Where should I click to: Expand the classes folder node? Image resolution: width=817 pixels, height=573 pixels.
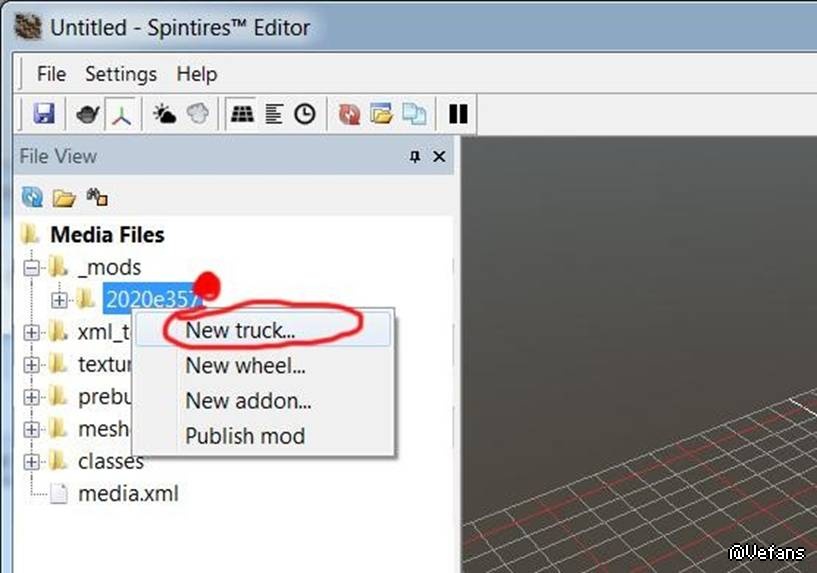(31, 462)
